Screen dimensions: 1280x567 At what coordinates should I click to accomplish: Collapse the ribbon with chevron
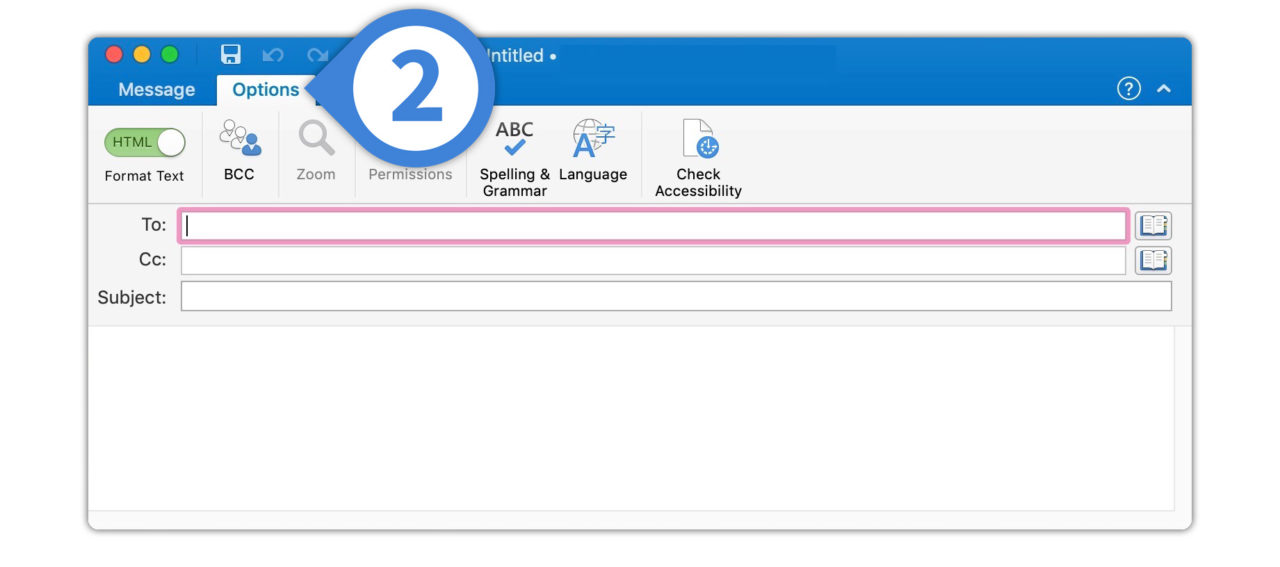[1163, 89]
